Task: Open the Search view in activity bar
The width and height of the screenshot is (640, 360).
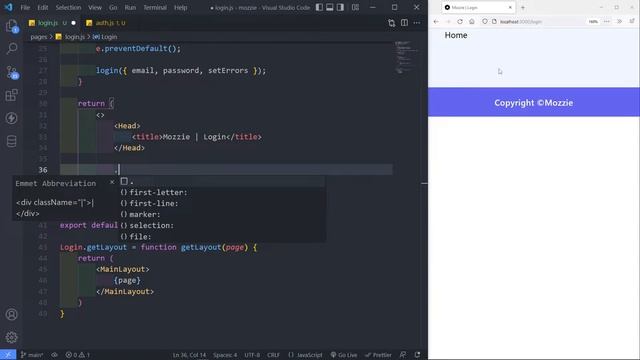Action: tap(12, 49)
